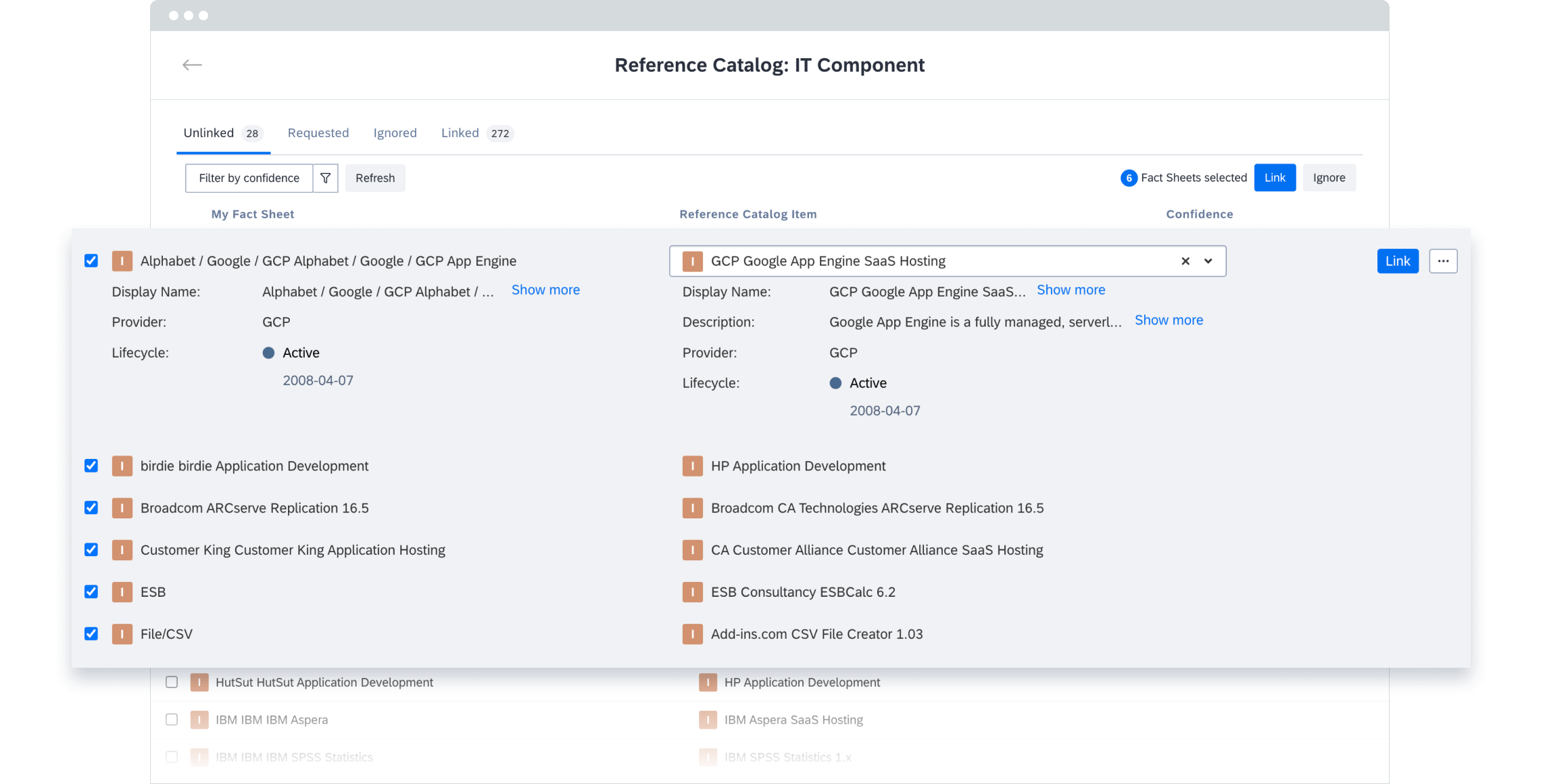Uncheck the File/CSV row checkbox
1541x784 pixels.
tap(91, 633)
